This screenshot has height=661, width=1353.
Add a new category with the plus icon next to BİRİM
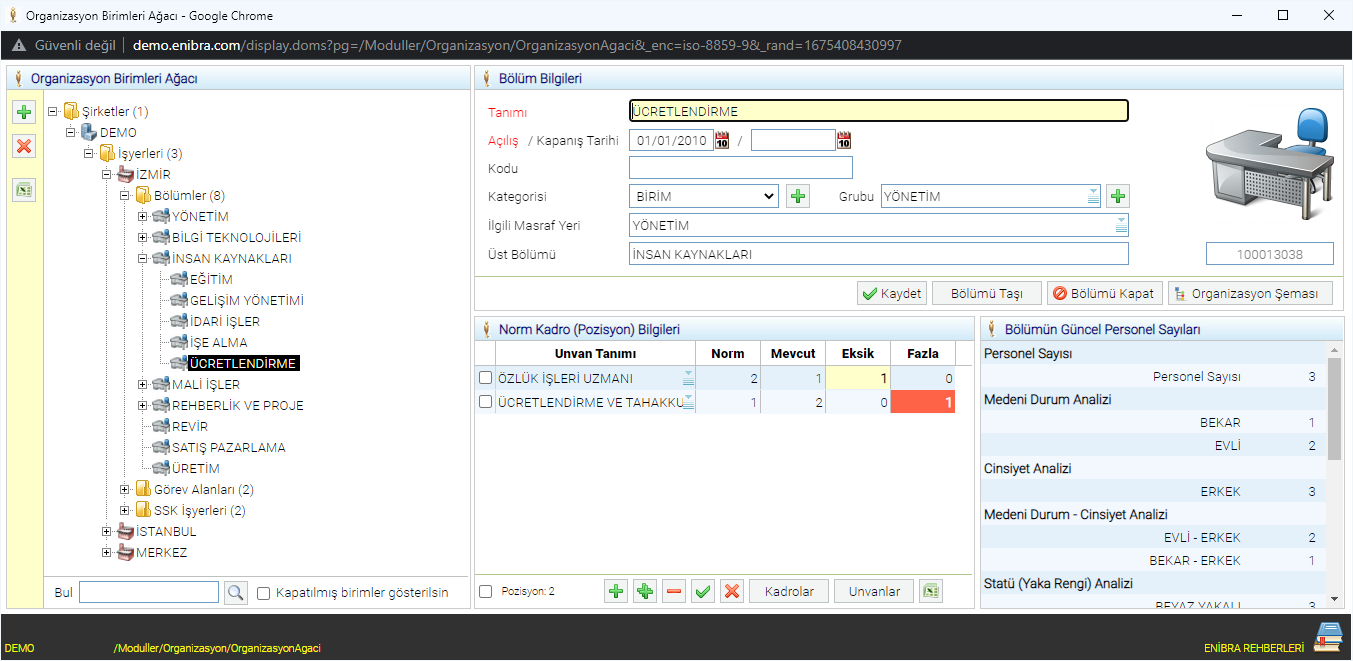[797, 197]
